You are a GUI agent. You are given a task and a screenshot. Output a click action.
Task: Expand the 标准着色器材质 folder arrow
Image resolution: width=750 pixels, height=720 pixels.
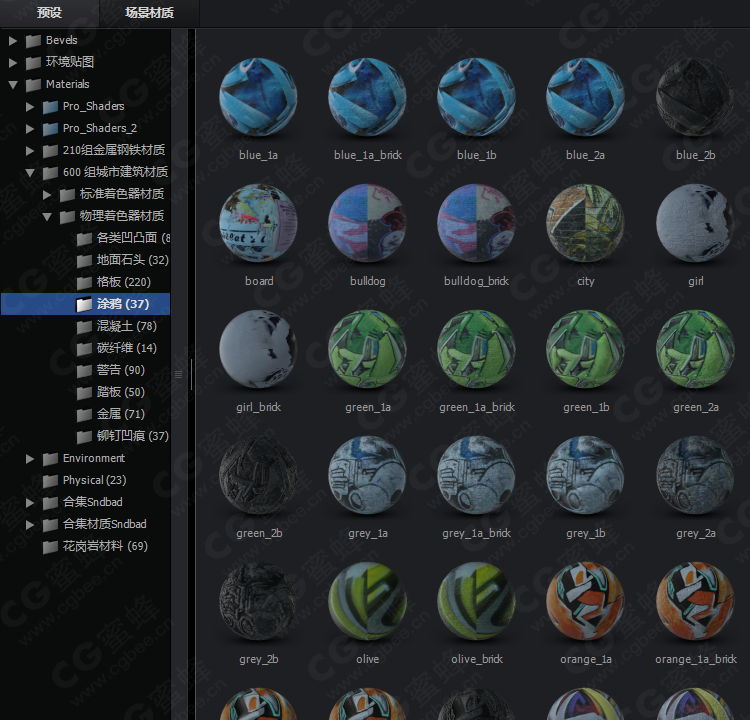(47, 195)
